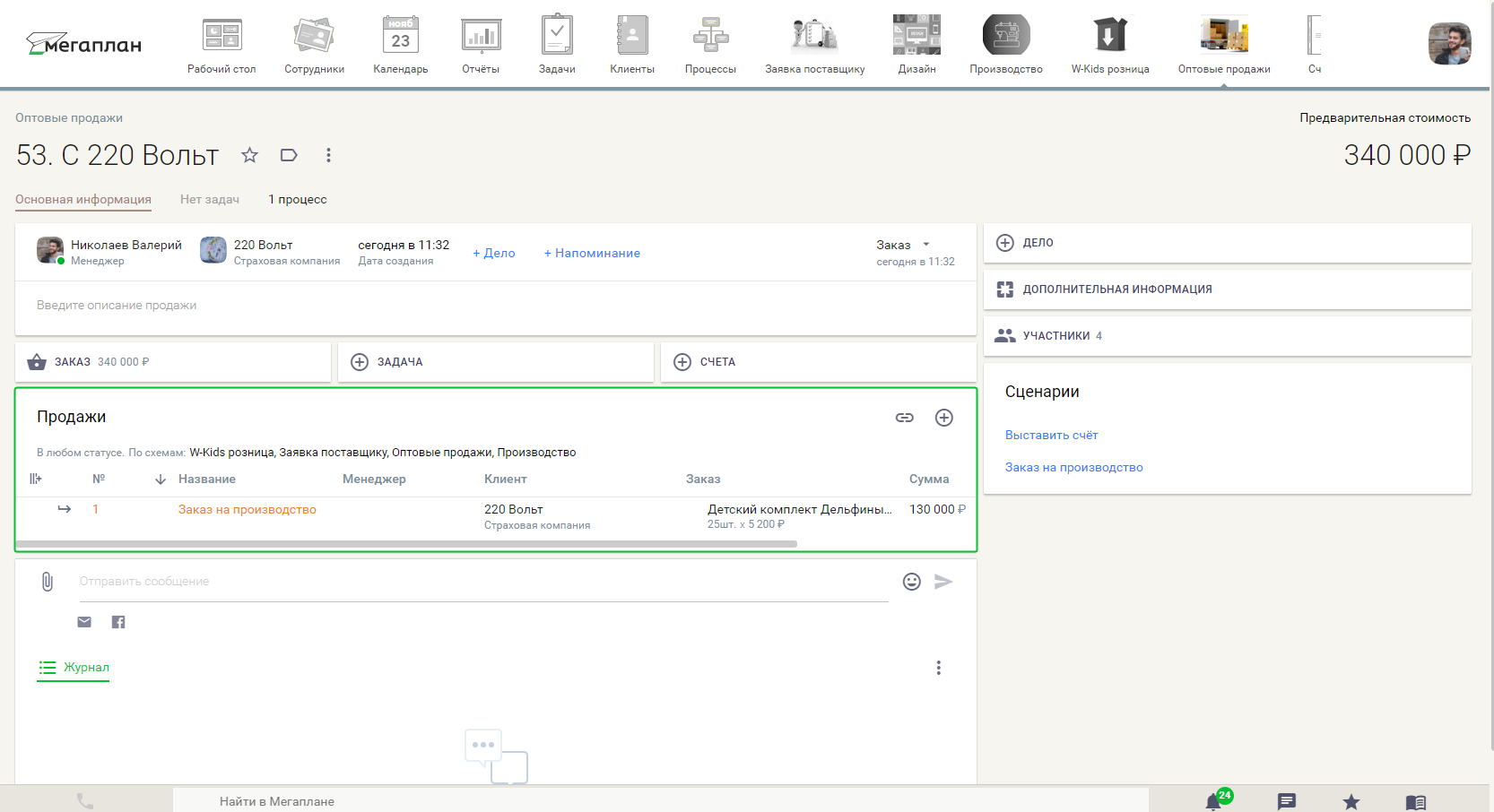Open Сотрудники section
The height and width of the screenshot is (812, 1494).
click(x=314, y=45)
